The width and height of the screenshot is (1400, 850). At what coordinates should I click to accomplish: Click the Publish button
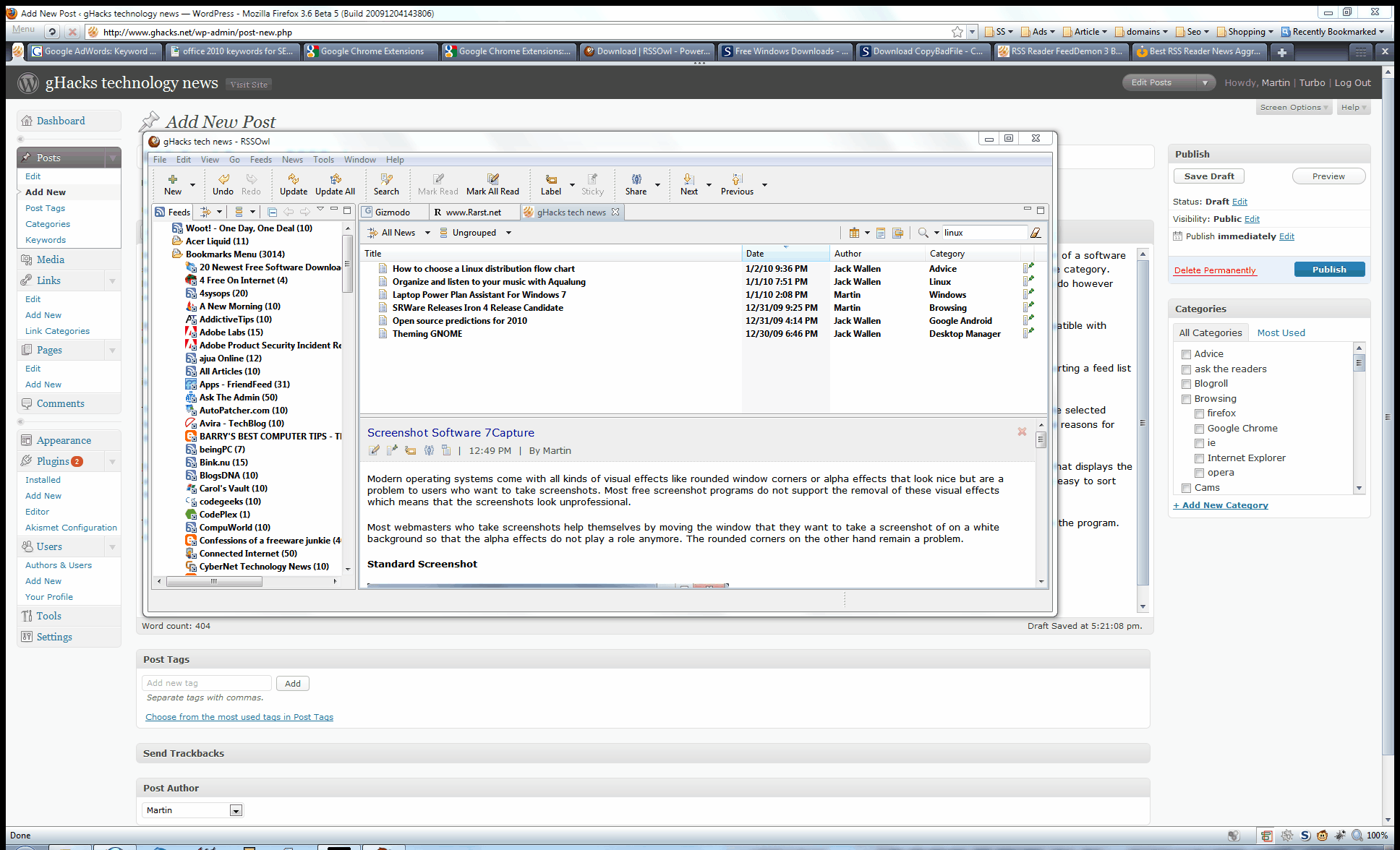point(1329,269)
